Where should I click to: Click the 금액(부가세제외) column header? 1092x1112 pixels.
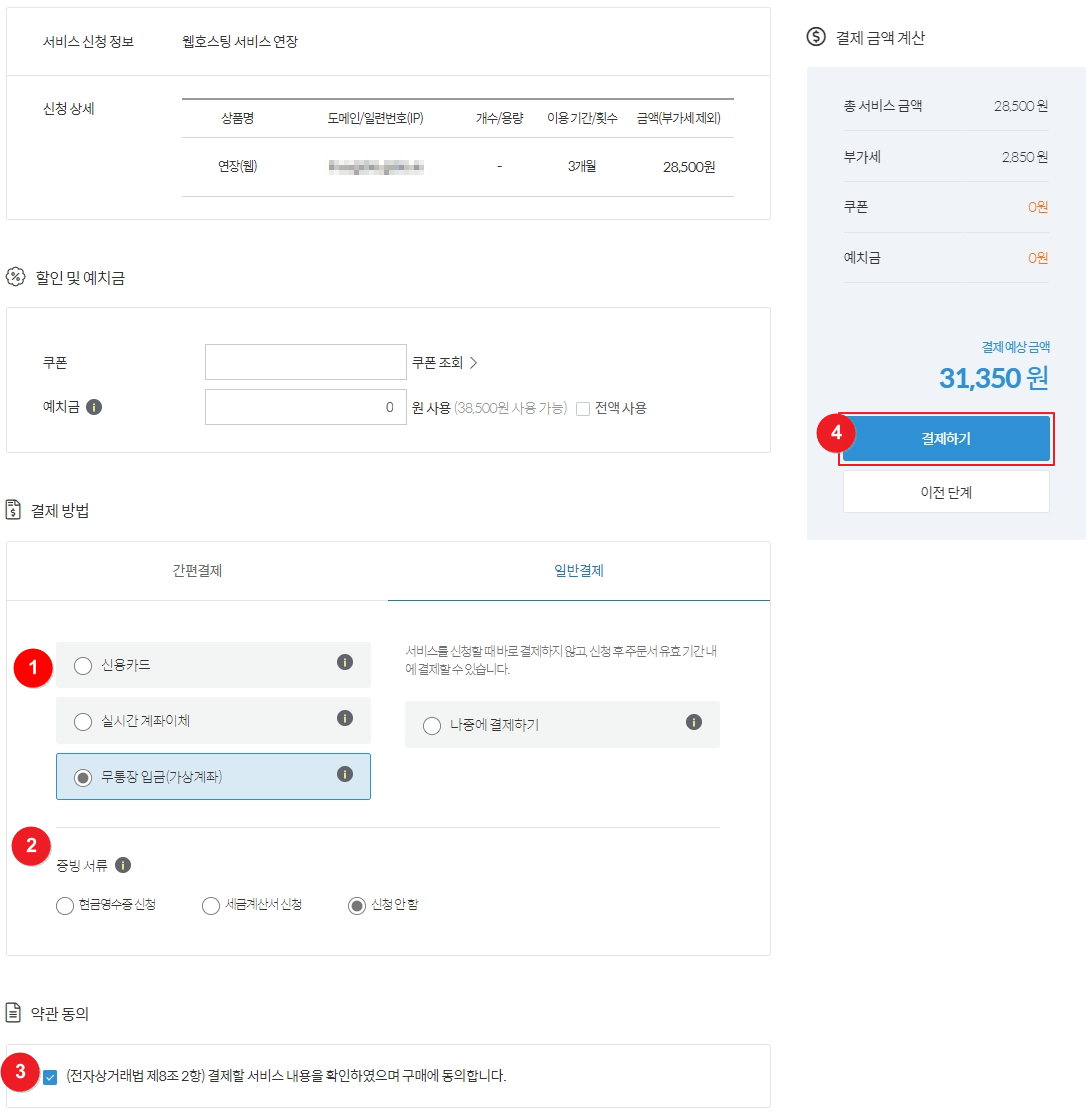tap(679, 118)
